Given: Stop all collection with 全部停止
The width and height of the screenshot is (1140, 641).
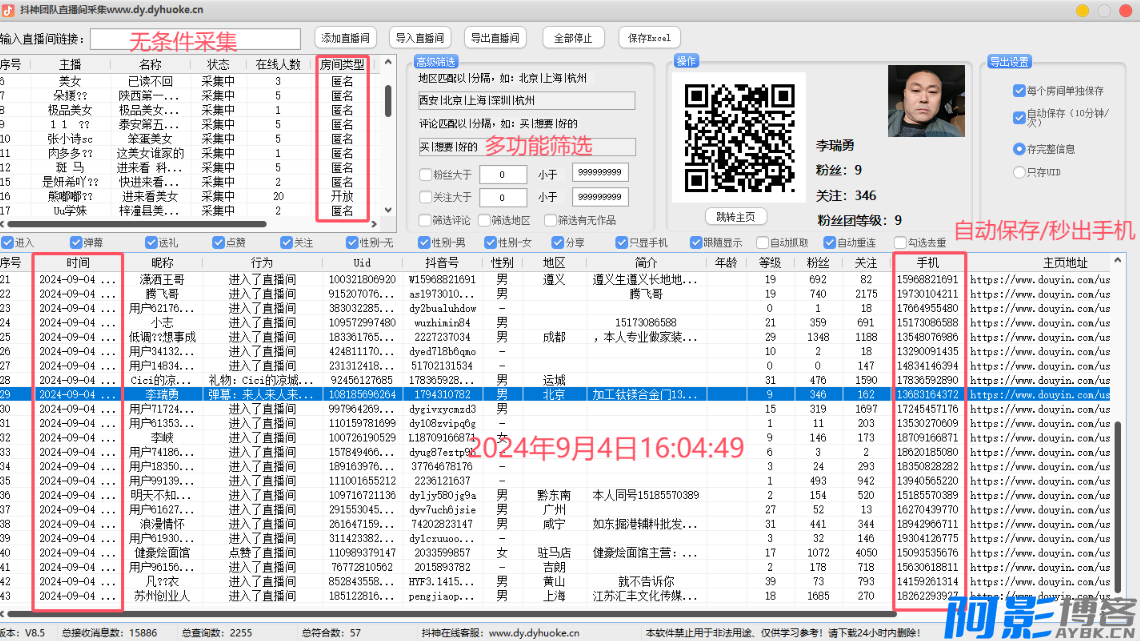Looking at the screenshot, I should tap(573, 38).
